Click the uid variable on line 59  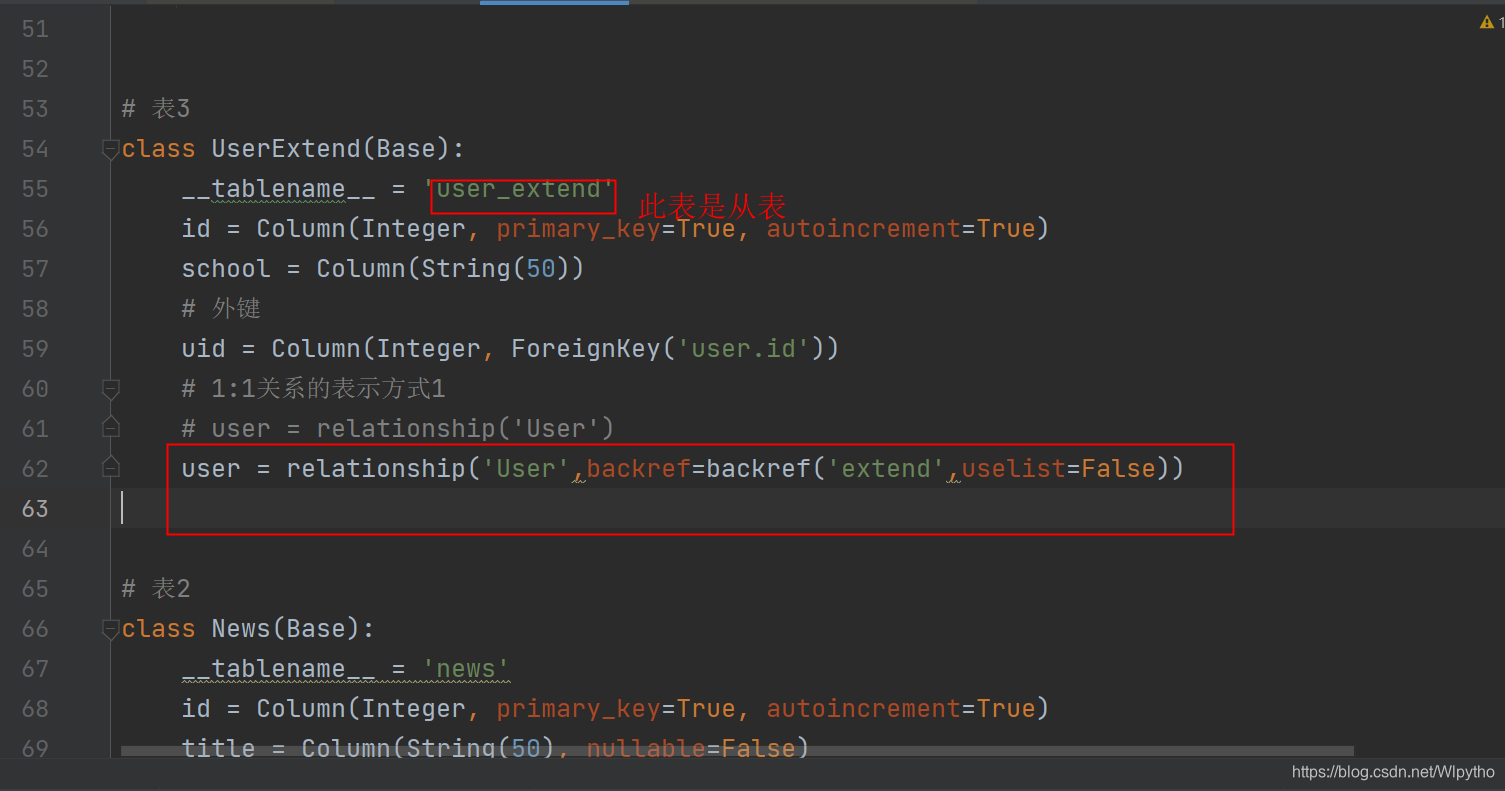pos(204,349)
